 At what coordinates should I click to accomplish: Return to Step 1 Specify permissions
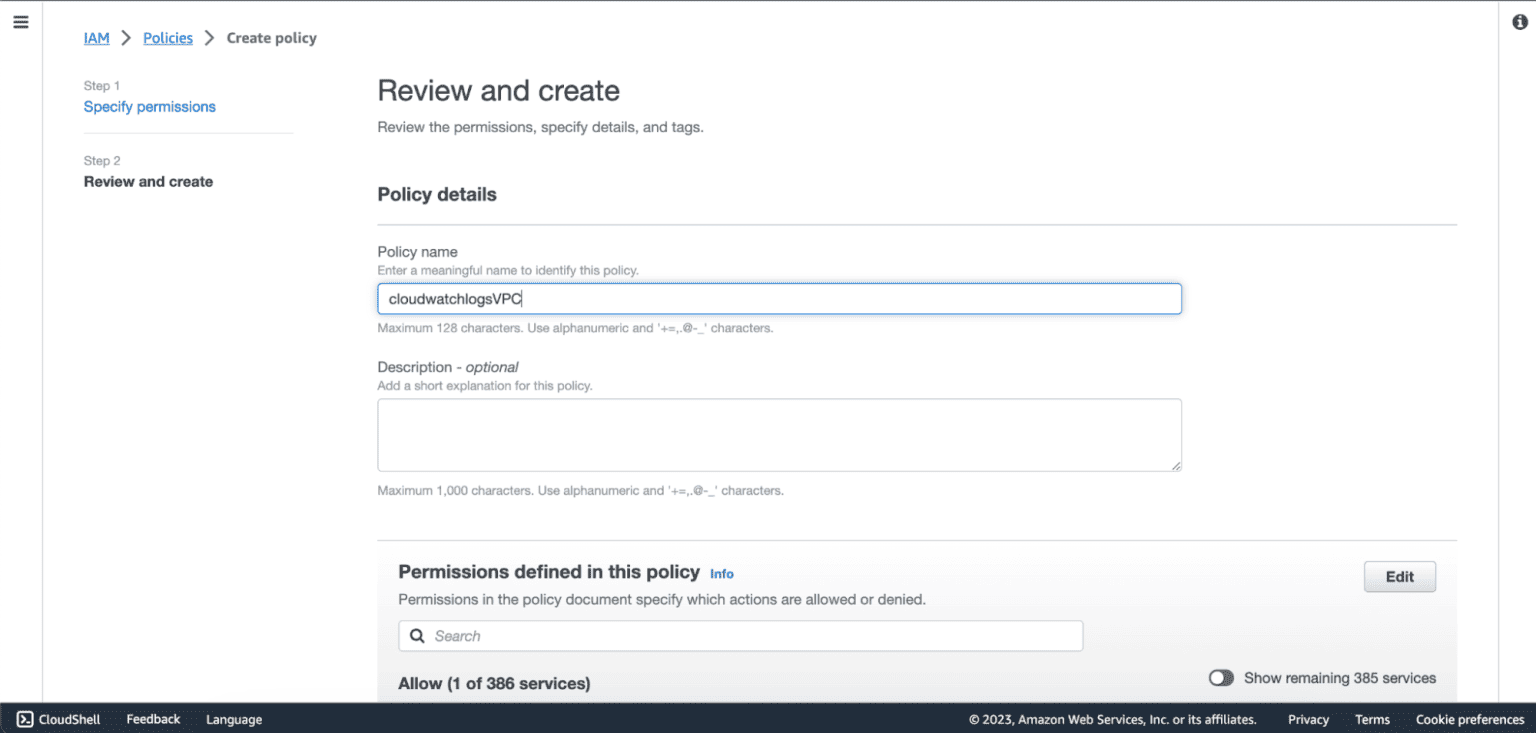pos(149,106)
